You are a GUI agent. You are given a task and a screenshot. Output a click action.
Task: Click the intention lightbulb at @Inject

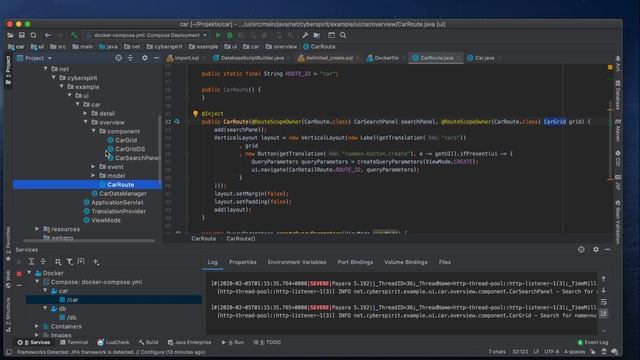click(x=195, y=114)
